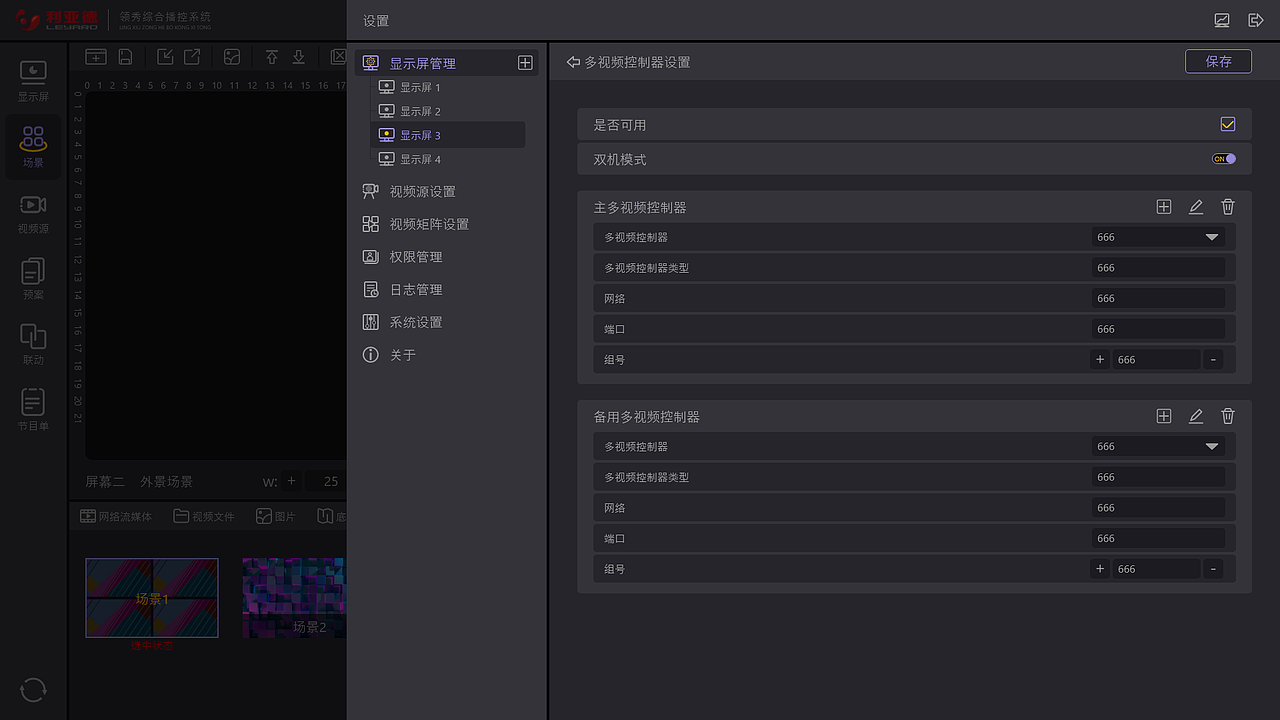This screenshot has height=720, width=1280.
Task: Switch to the 视频文件 source tab
Action: (204, 516)
